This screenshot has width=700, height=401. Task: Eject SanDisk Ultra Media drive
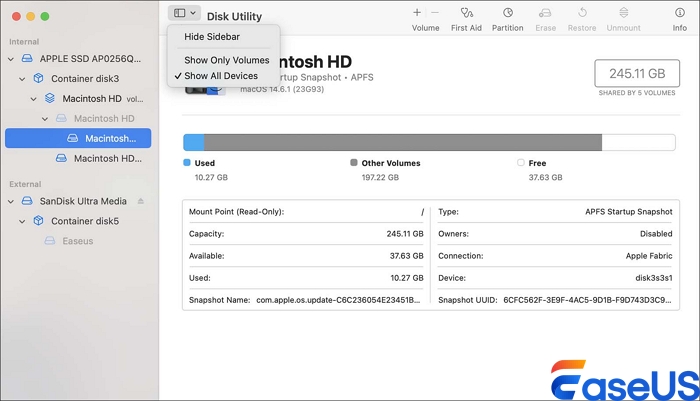pos(141,201)
